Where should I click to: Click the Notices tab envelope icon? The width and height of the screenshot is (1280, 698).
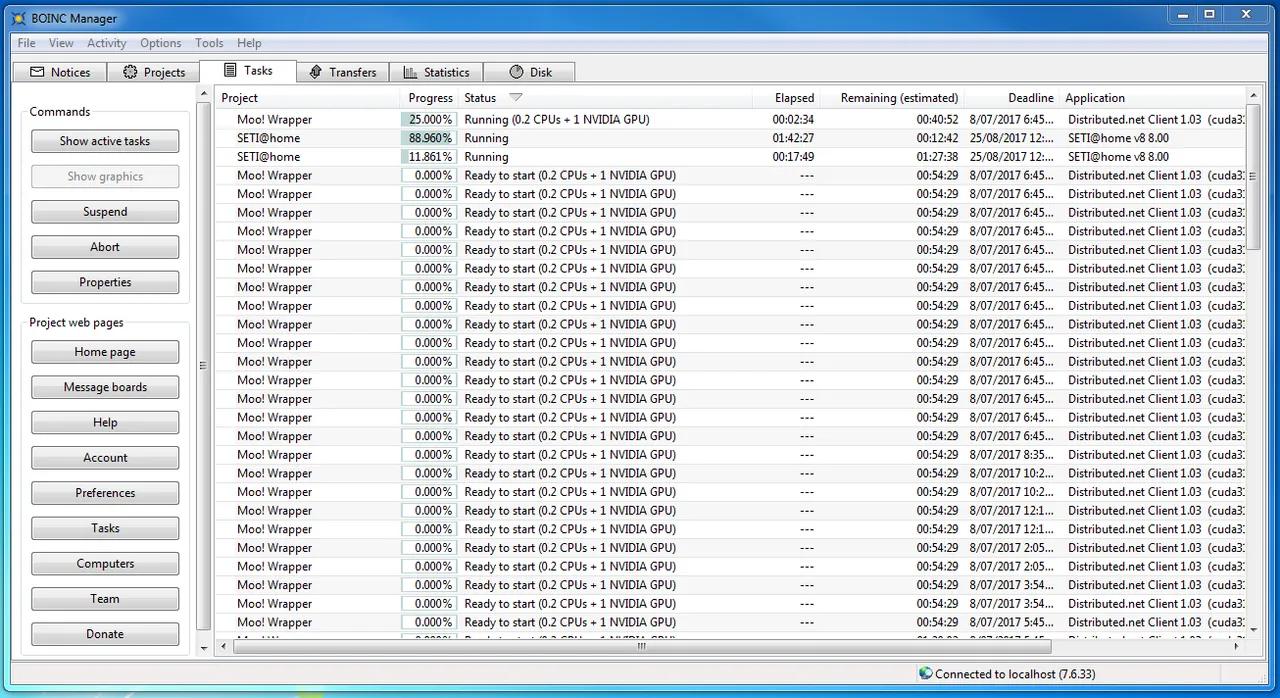click(37, 72)
